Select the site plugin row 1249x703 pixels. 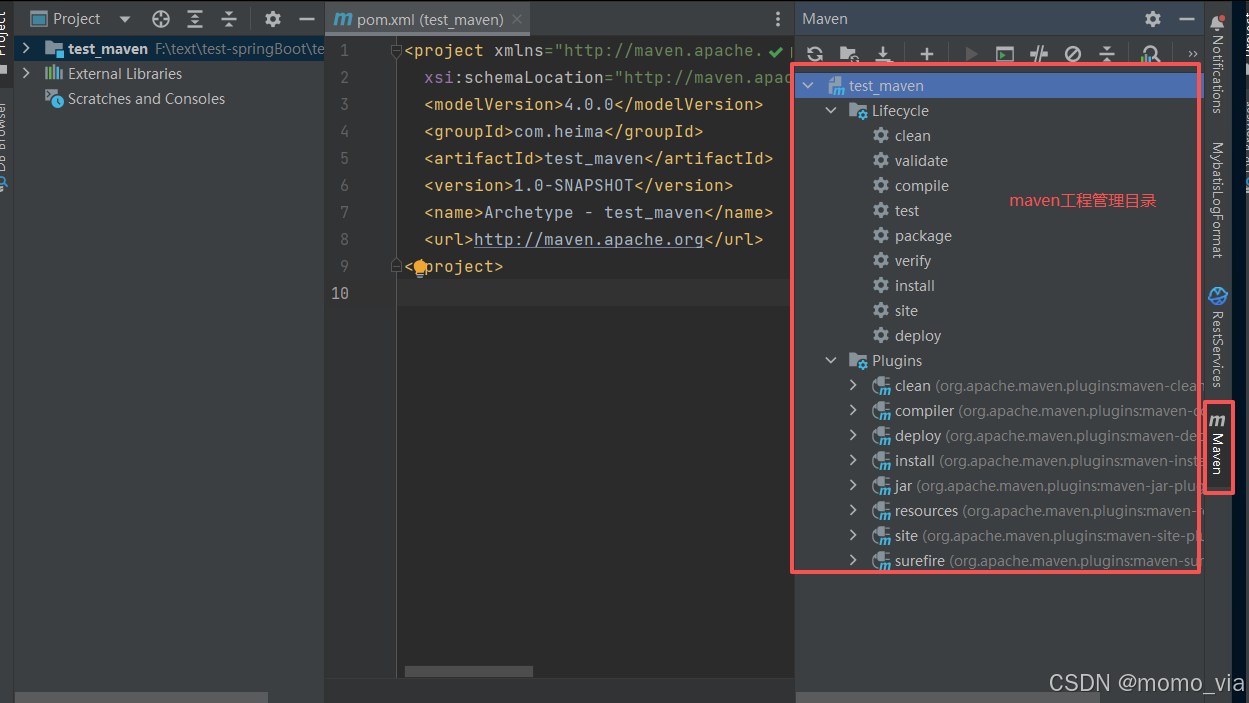point(1000,536)
